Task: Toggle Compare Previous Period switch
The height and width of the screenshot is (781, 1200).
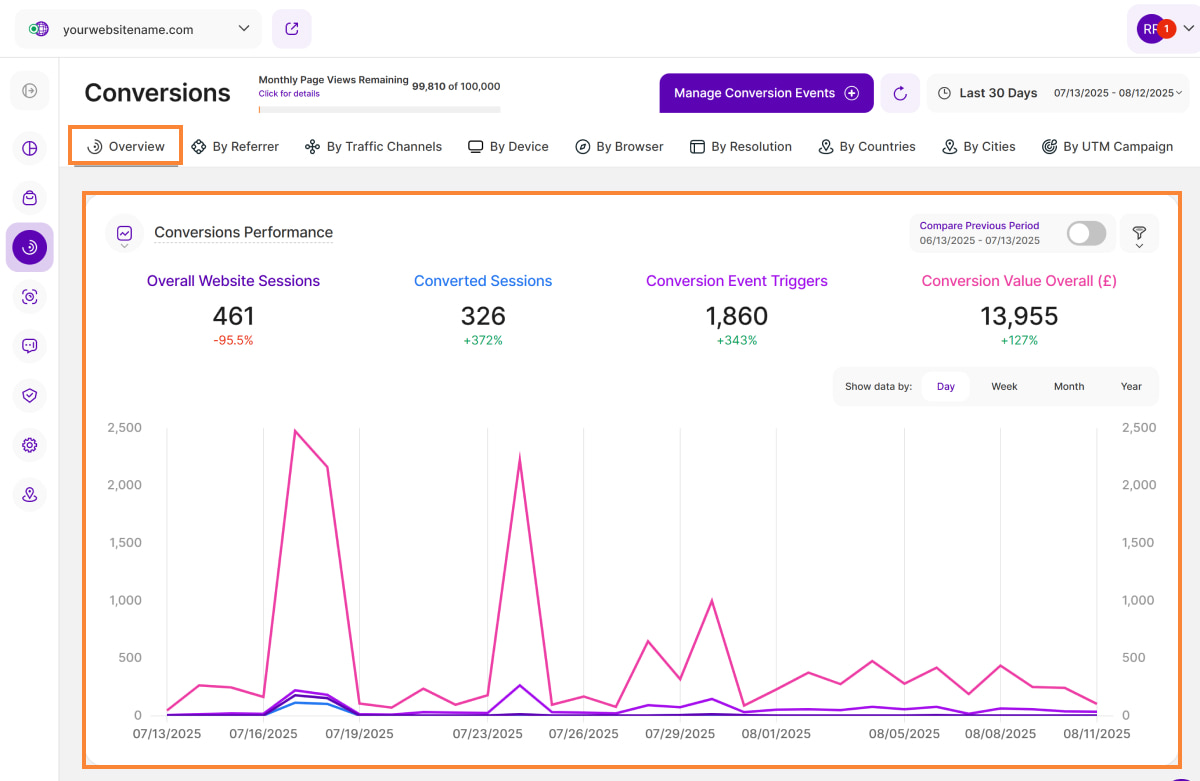Action: 1086,234
